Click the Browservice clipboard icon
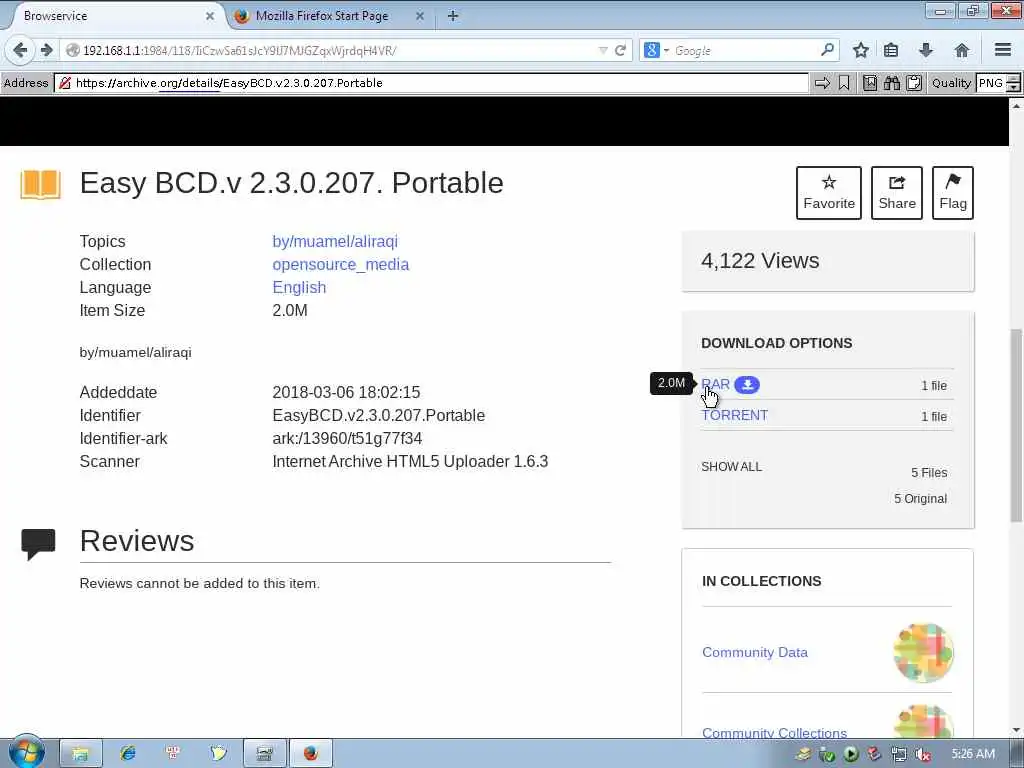 pyautogui.click(x=914, y=83)
